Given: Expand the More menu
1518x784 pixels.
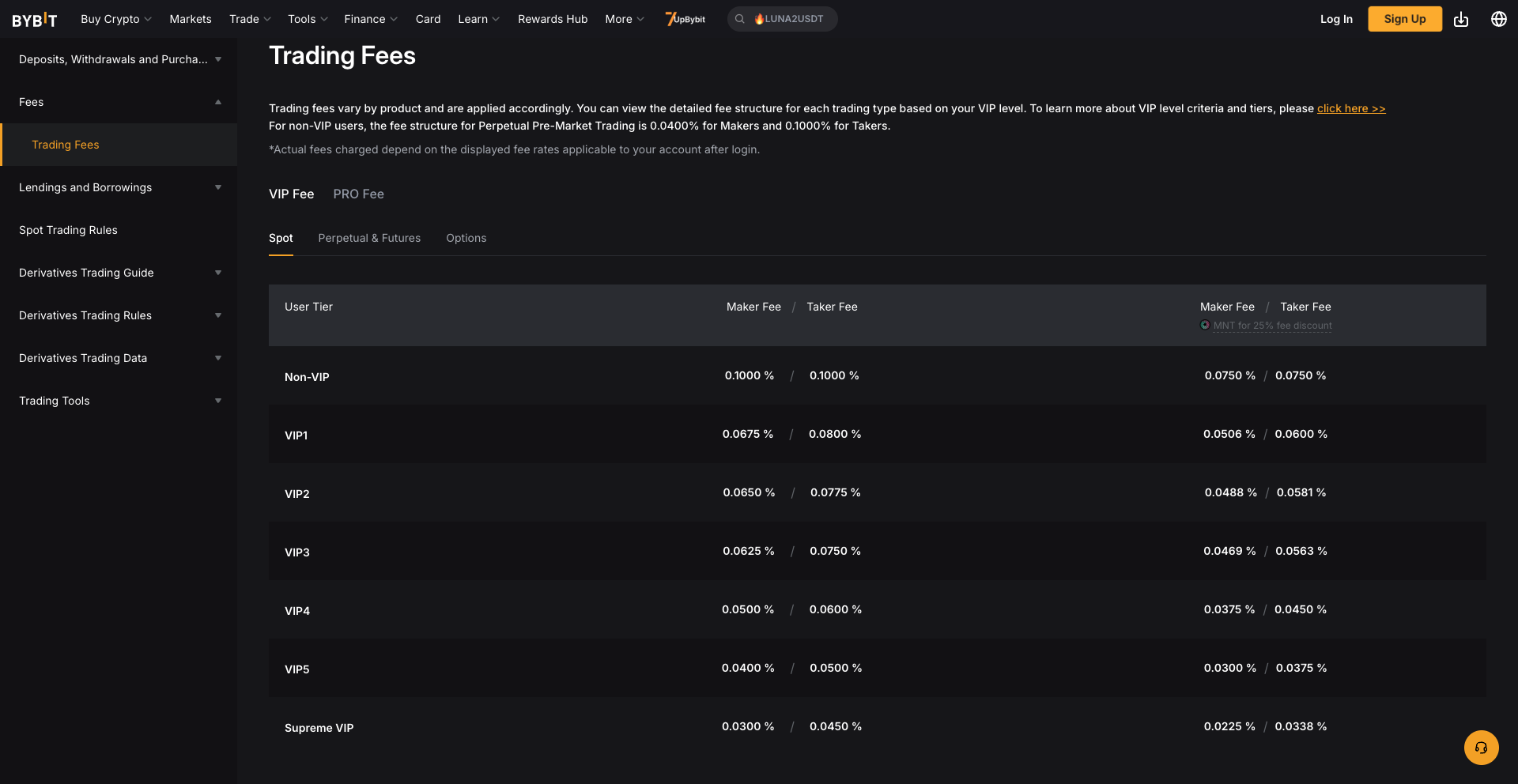Looking at the screenshot, I should click(x=625, y=19).
